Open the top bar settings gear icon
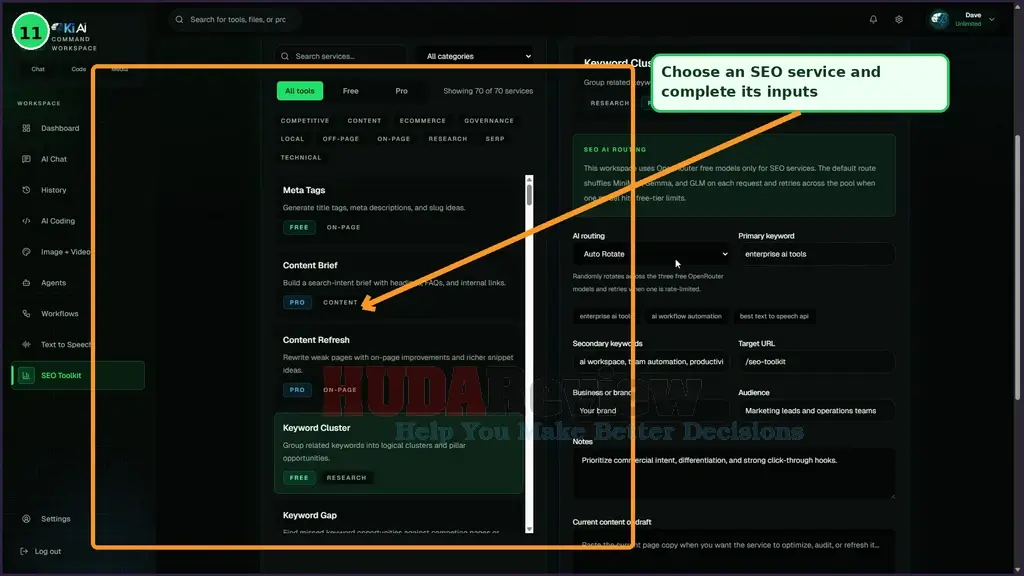 tap(899, 20)
